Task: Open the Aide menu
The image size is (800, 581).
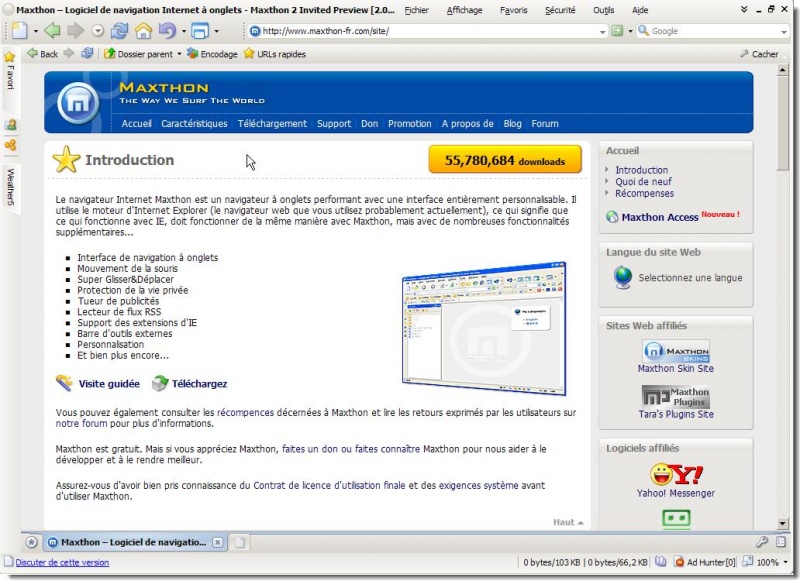Action: (640, 10)
